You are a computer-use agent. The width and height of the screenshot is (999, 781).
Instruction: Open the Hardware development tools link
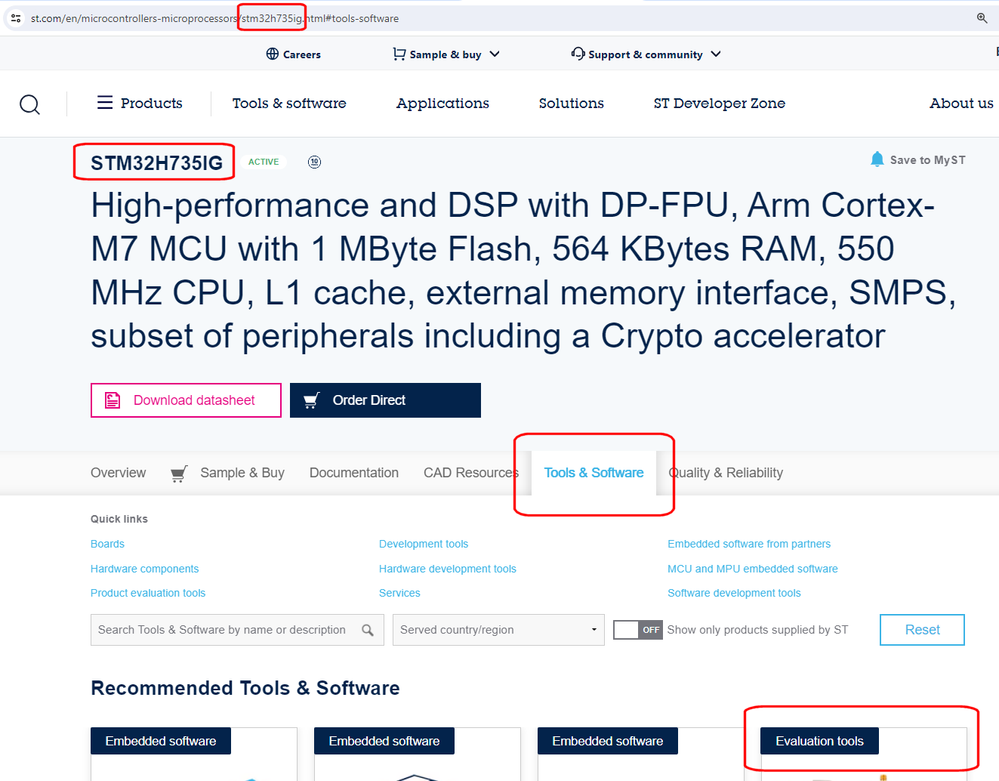point(447,569)
